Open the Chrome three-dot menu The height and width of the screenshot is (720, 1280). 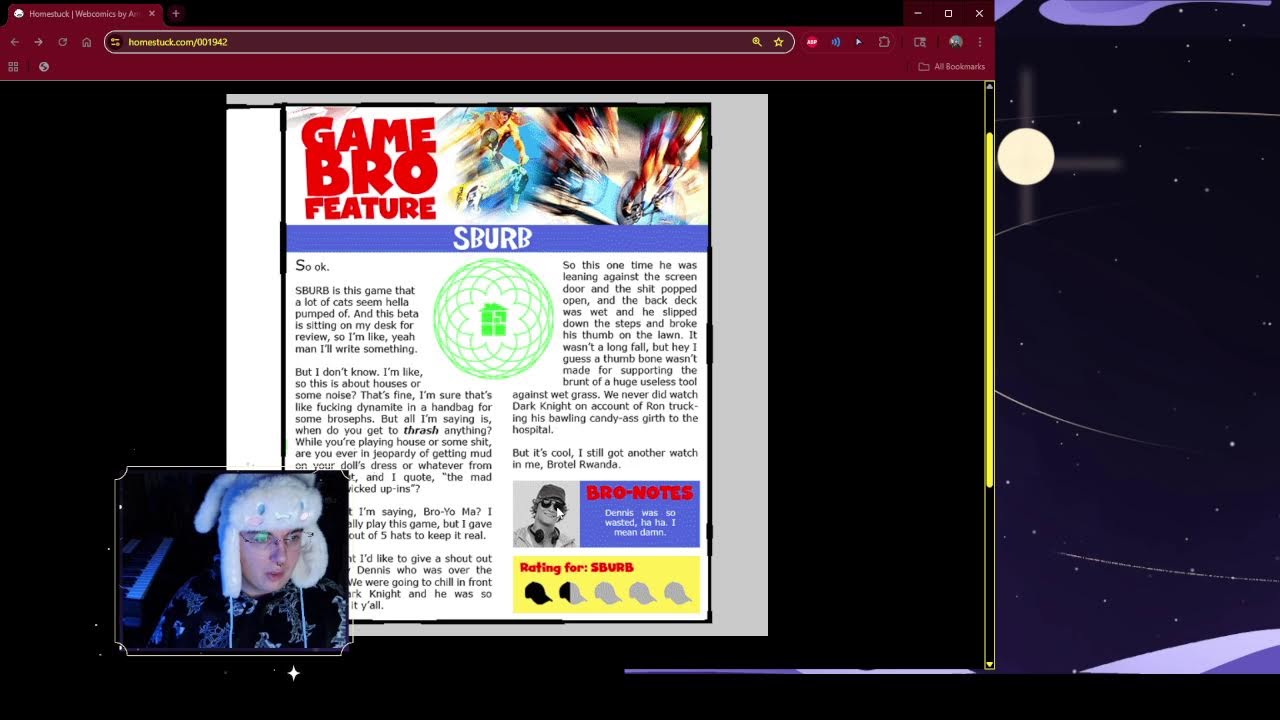coord(980,42)
